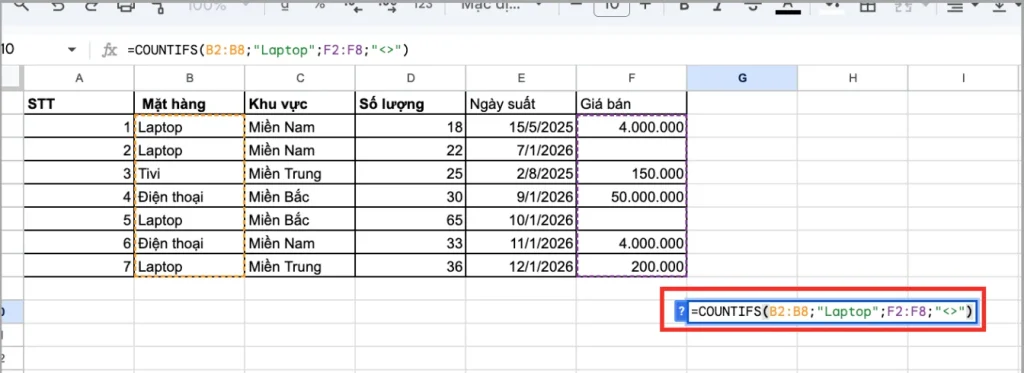Click price cell '150.000'
Viewport: 1024px width, 373px height.
click(632, 174)
